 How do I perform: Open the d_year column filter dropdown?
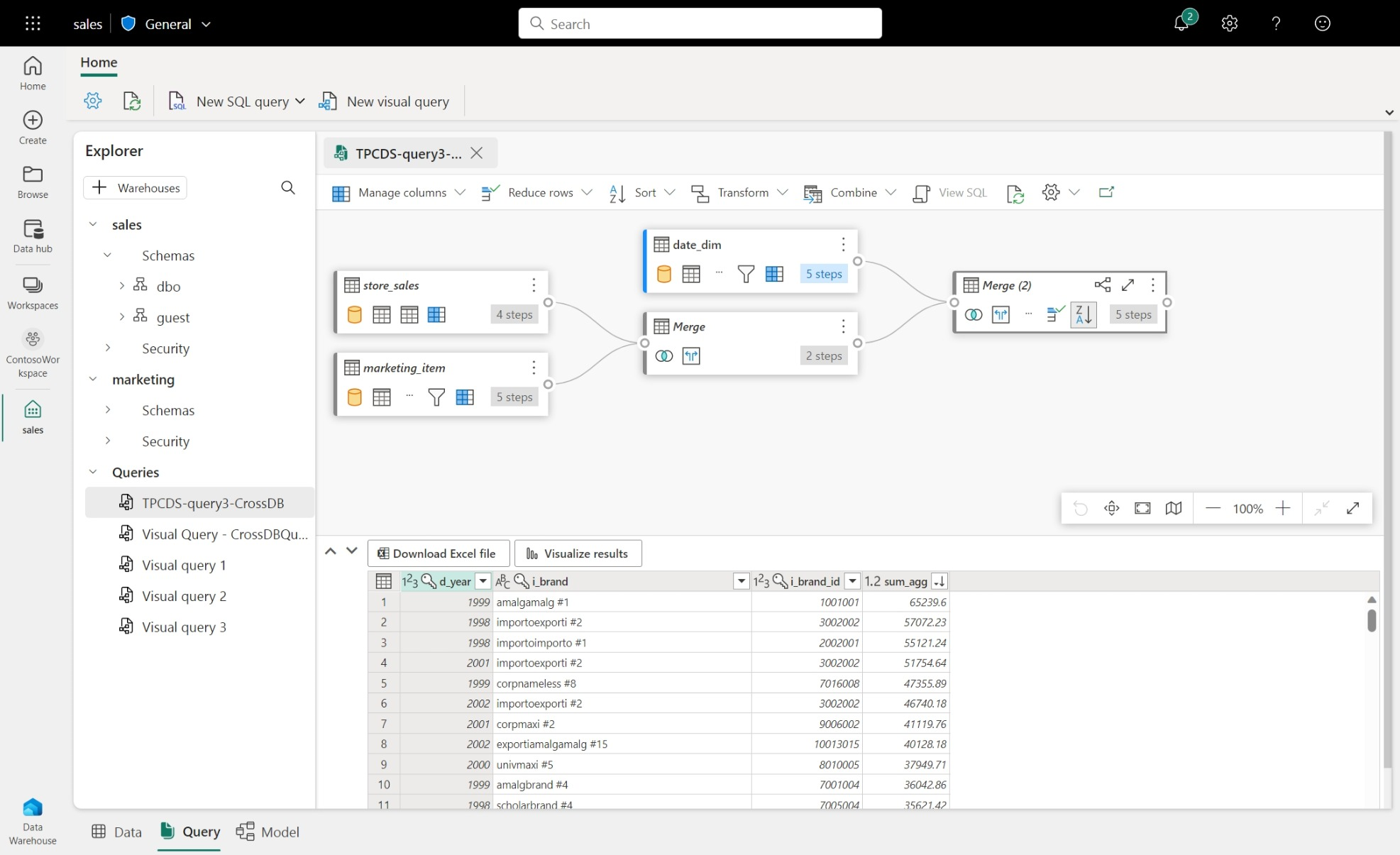[x=483, y=581]
